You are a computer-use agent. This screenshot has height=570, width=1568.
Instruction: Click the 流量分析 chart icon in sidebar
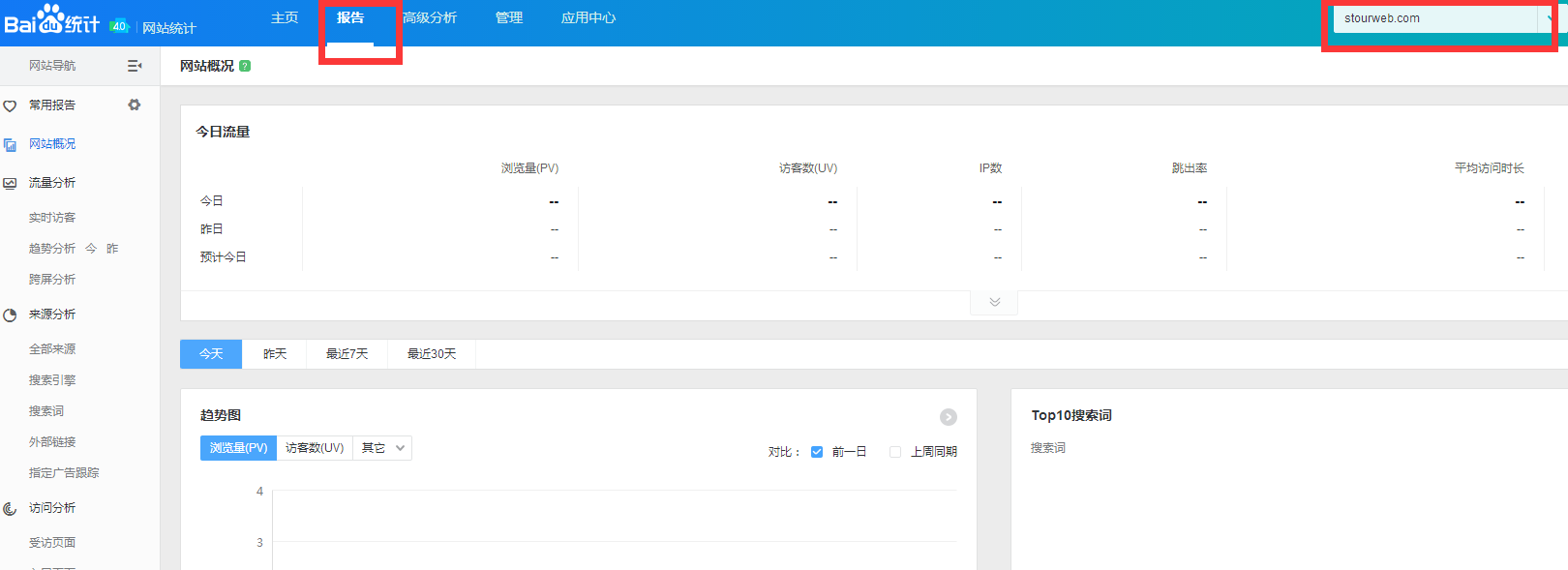(10, 183)
